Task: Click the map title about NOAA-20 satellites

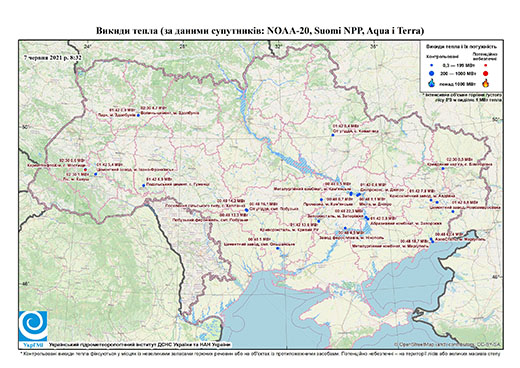Action: point(260,31)
